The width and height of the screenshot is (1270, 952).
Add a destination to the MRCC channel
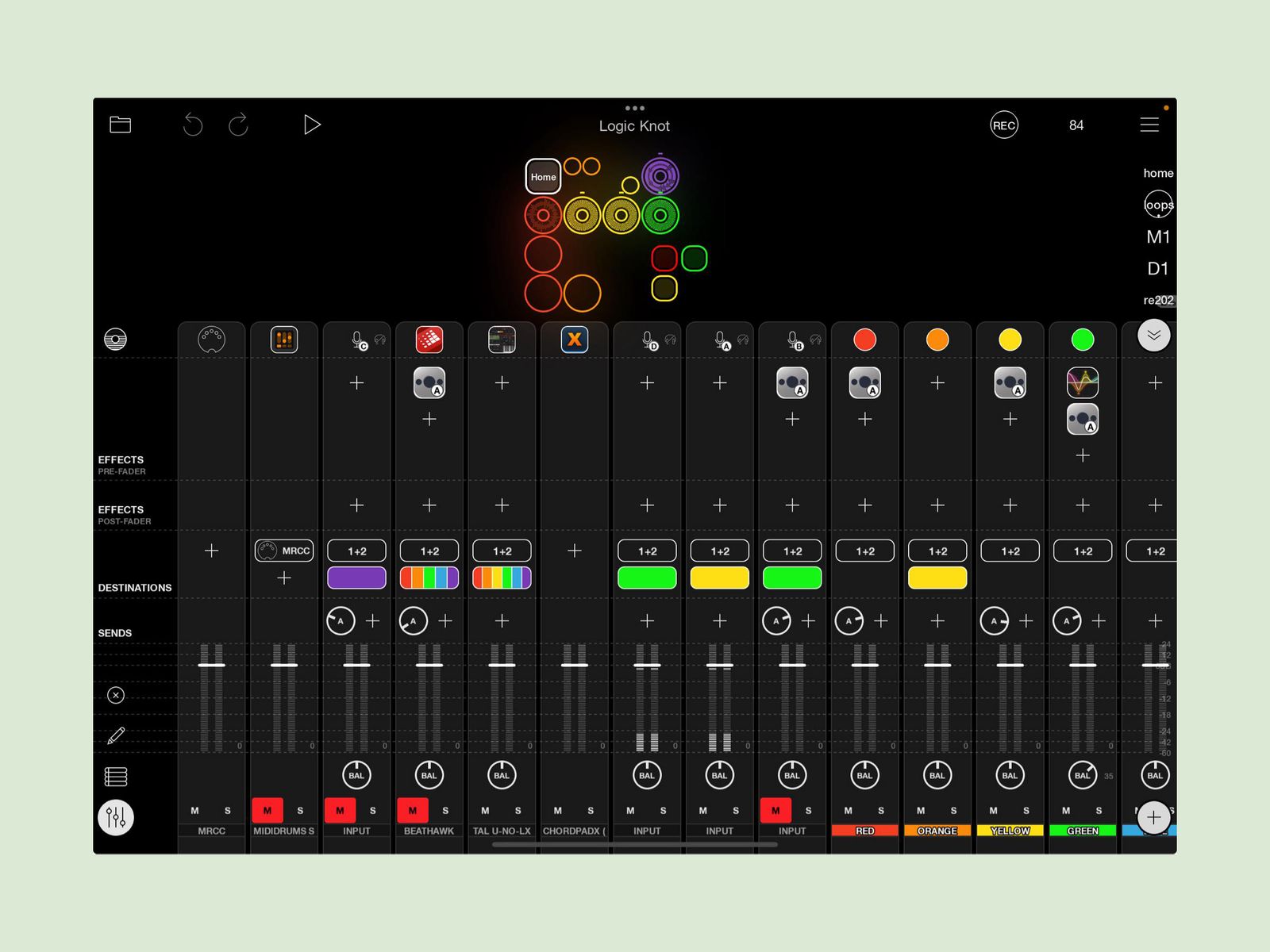click(211, 551)
